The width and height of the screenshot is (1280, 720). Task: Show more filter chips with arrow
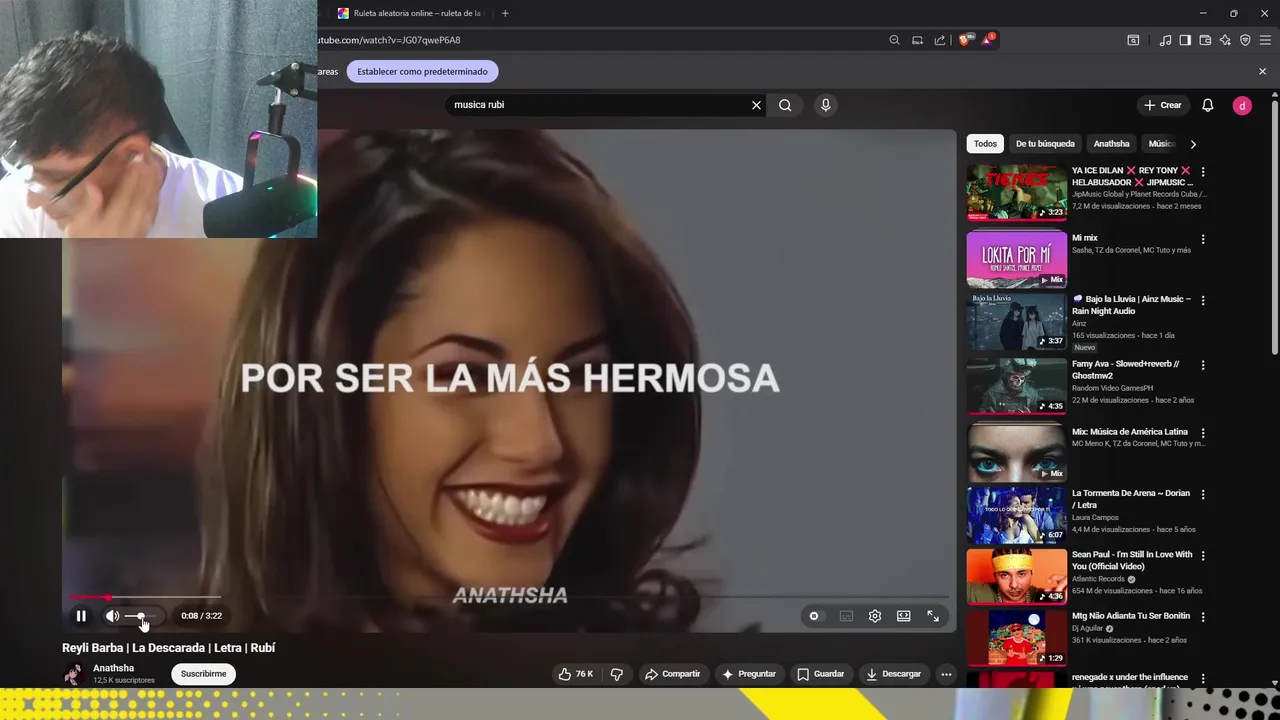point(1192,144)
